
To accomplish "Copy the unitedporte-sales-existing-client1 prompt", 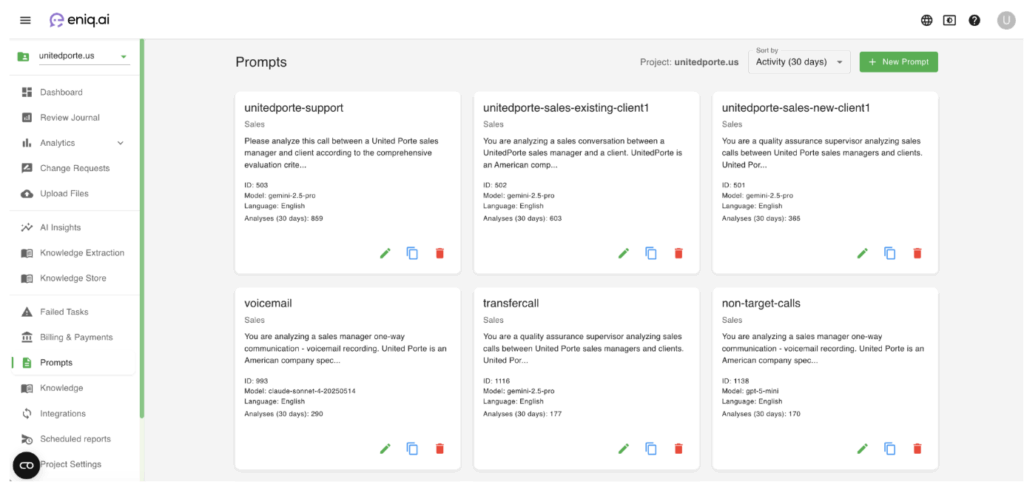I will pos(651,253).
